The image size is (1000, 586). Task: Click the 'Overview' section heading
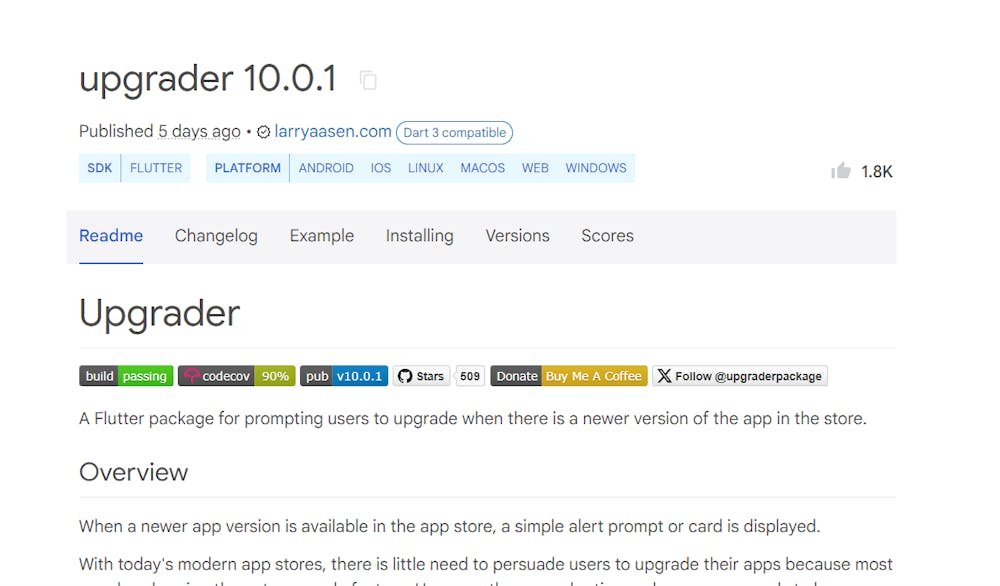133,472
